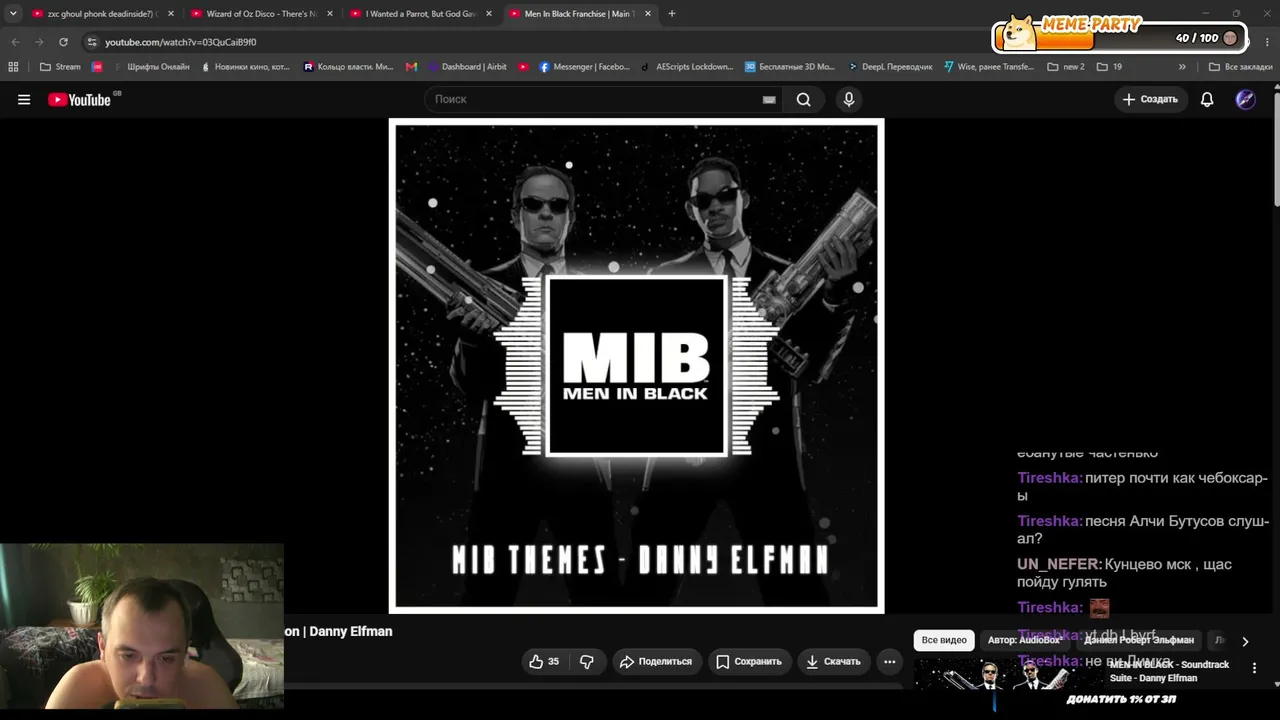Open 'MEN IN BLACK - Soundtrack Suite' title
The width and height of the screenshot is (1280, 720).
(x=1169, y=671)
